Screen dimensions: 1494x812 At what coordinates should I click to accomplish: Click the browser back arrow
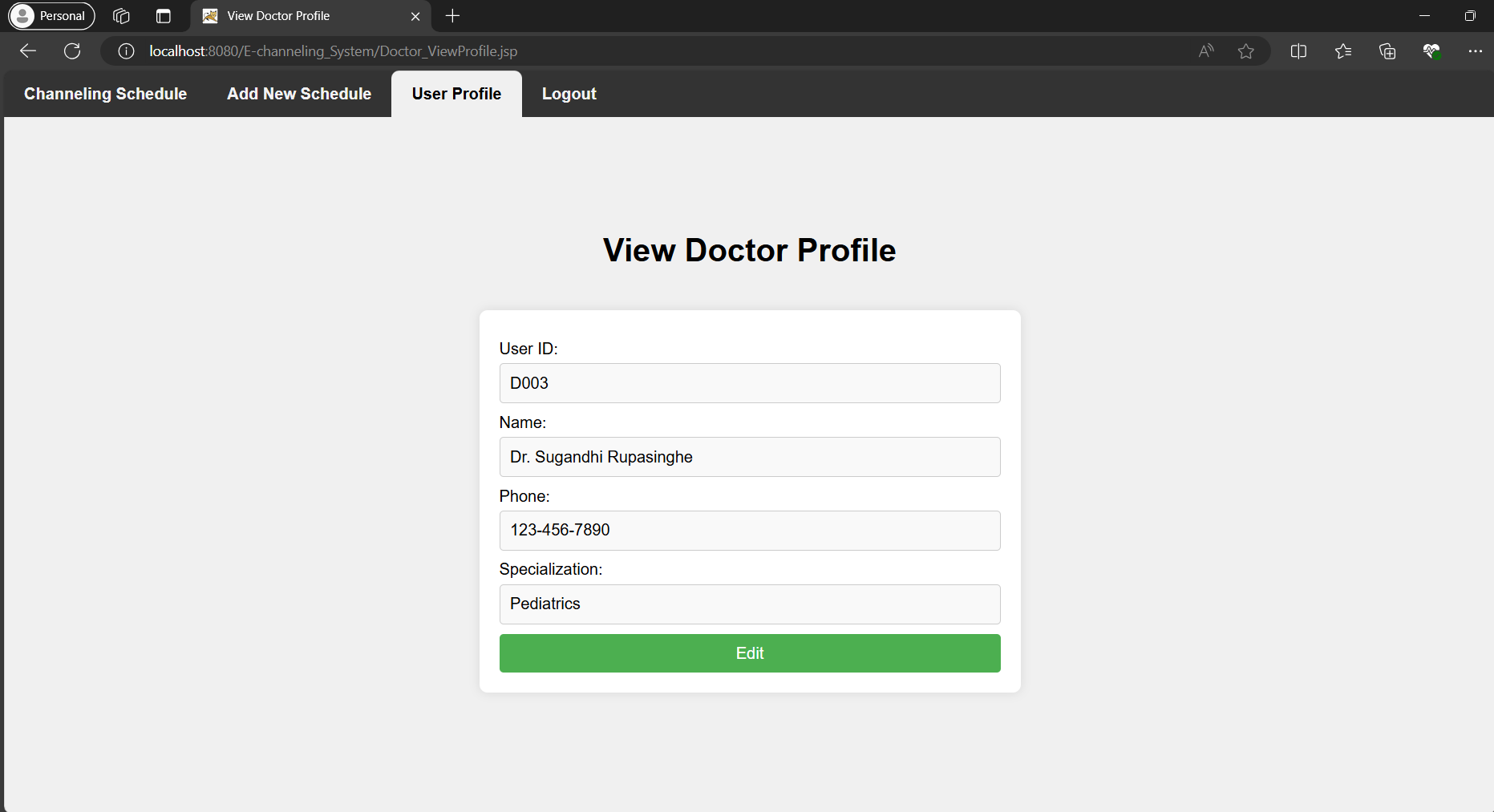pos(28,51)
